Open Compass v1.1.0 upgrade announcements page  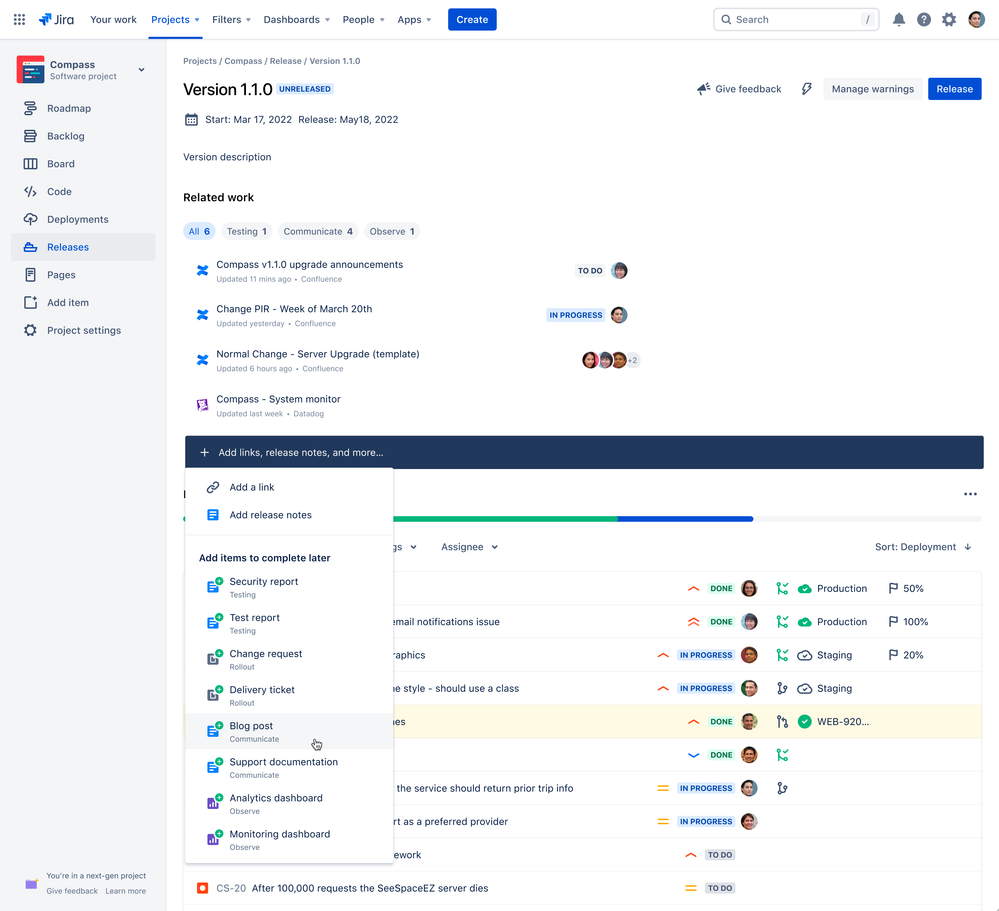310,264
